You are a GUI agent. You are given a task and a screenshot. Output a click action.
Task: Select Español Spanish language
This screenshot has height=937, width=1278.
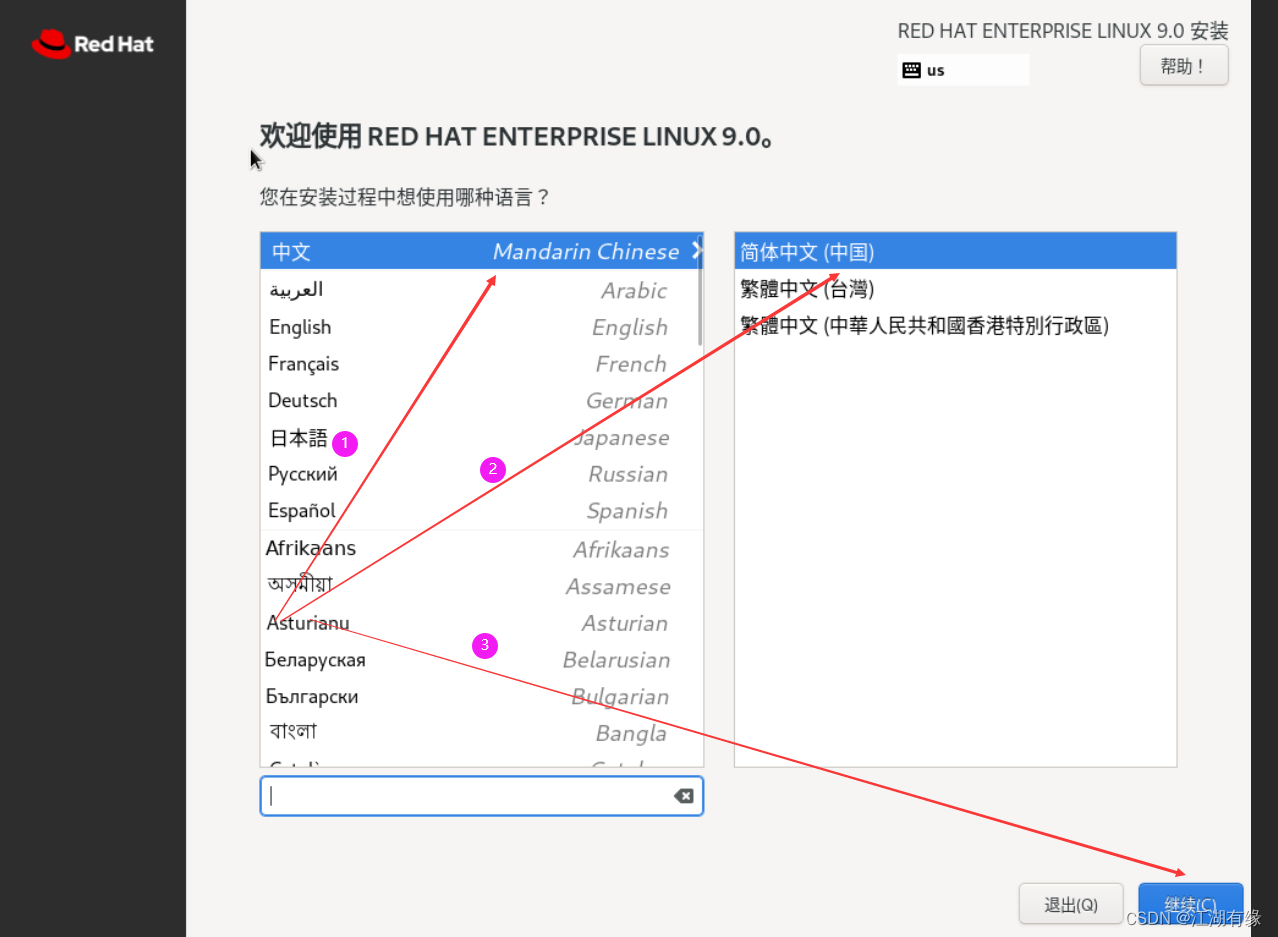[300, 510]
